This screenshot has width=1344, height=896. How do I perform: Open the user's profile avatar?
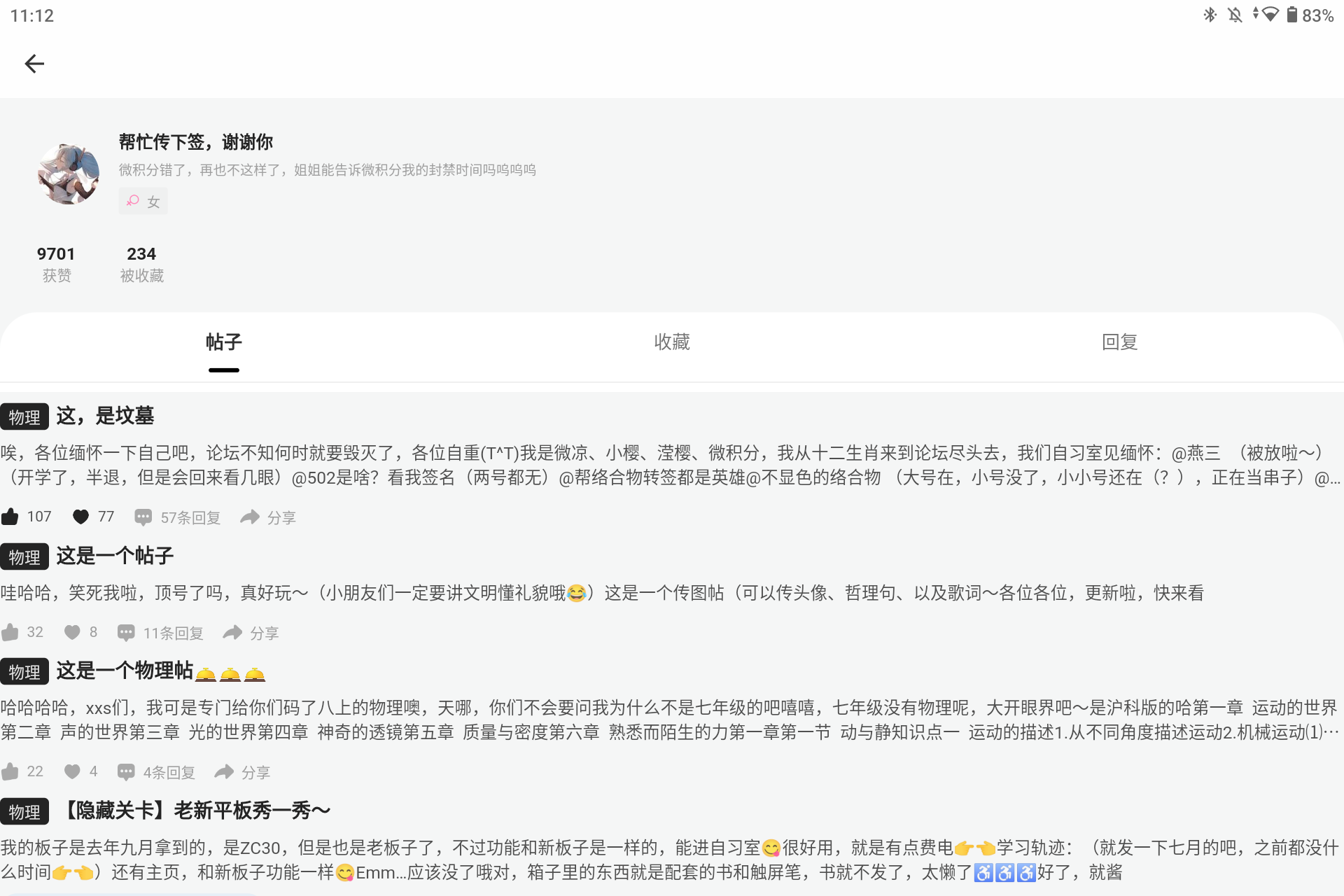[69, 174]
